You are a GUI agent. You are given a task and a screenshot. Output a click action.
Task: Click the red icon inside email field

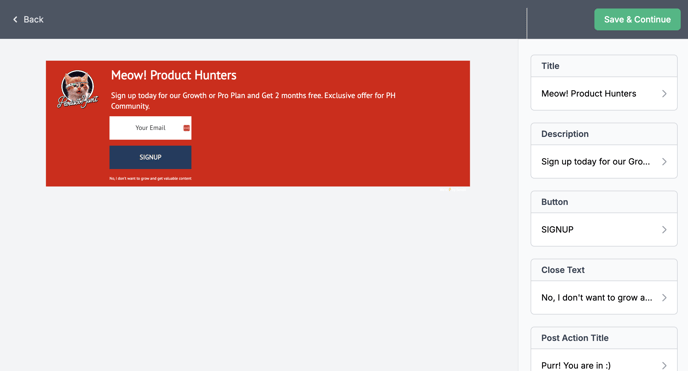point(186,128)
